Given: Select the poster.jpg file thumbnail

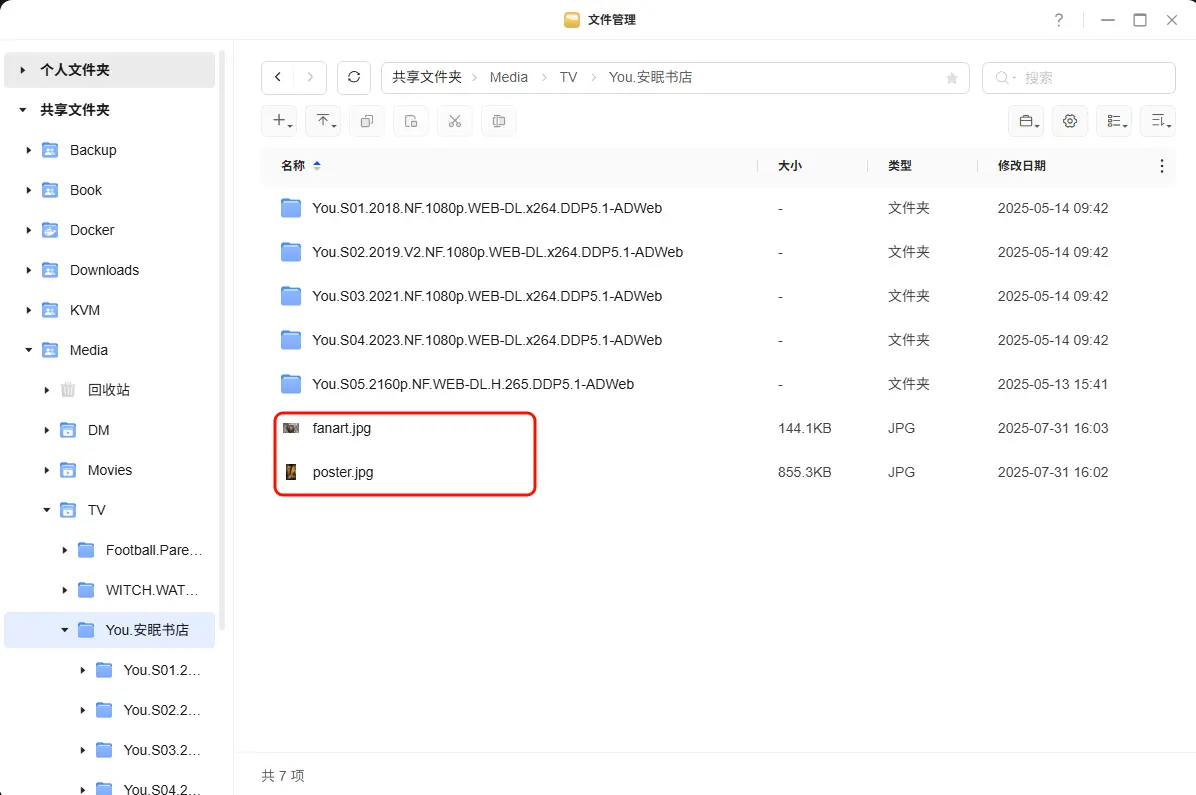Looking at the screenshot, I should pyautogui.click(x=291, y=472).
